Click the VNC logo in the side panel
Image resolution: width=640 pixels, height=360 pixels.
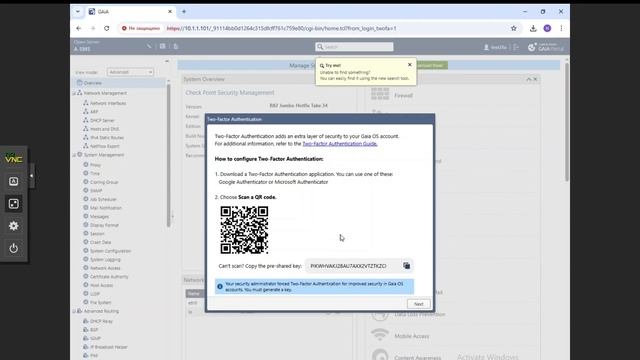pos(13,159)
